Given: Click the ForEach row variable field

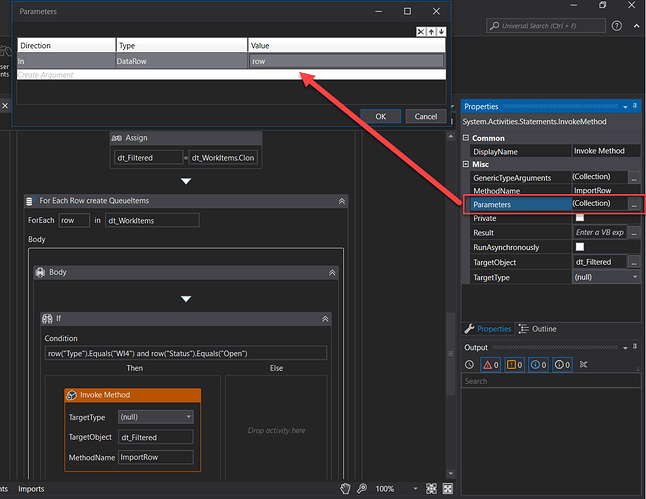Looking at the screenshot, I should tap(74, 220).
